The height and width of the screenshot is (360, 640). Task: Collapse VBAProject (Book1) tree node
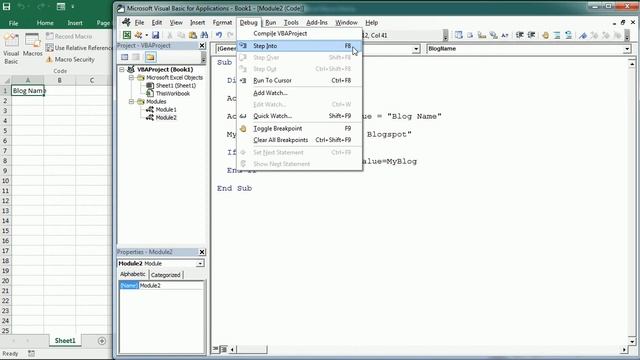[x=122, y=69]
